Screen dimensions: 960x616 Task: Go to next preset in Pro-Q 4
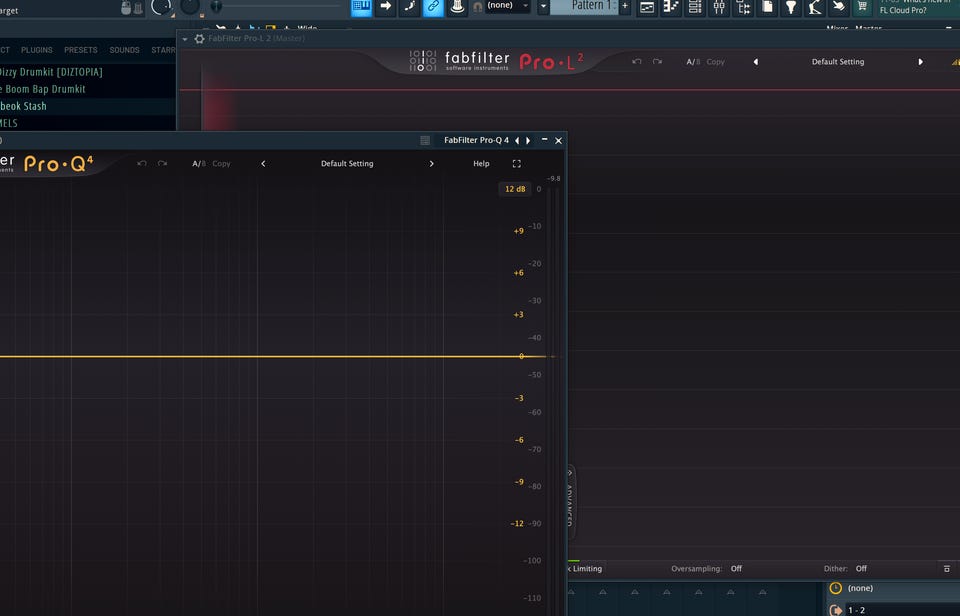pos(432,163)
